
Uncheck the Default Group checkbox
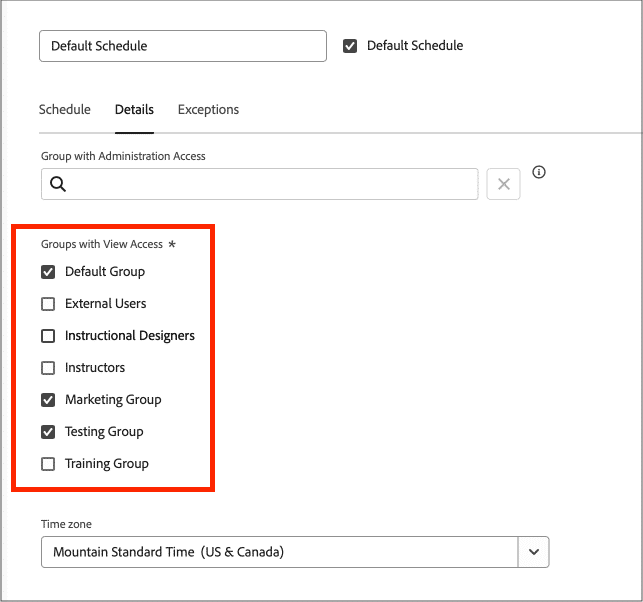pos(48,272)
